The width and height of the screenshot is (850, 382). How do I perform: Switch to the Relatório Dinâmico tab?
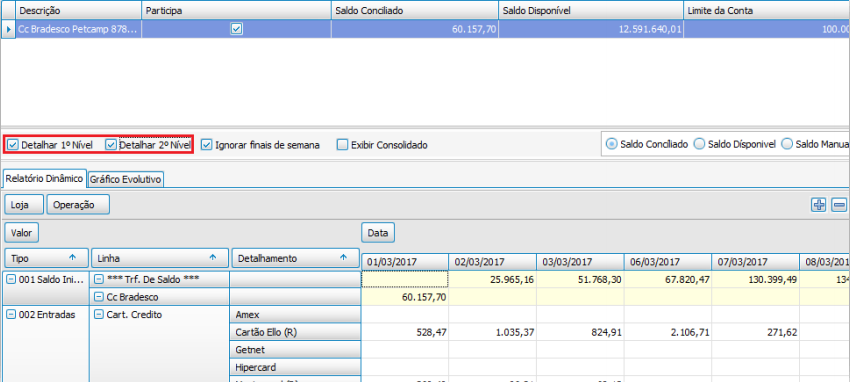coord(44,178)
